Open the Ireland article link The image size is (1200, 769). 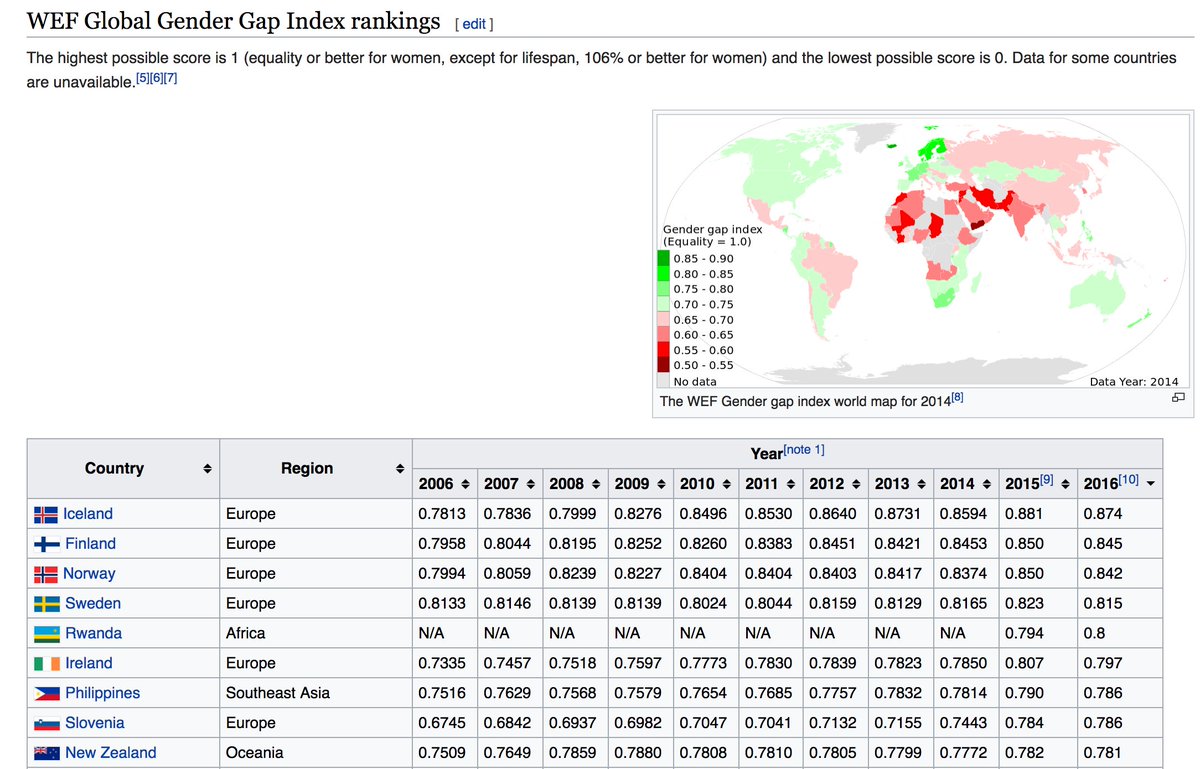[89, 664]
